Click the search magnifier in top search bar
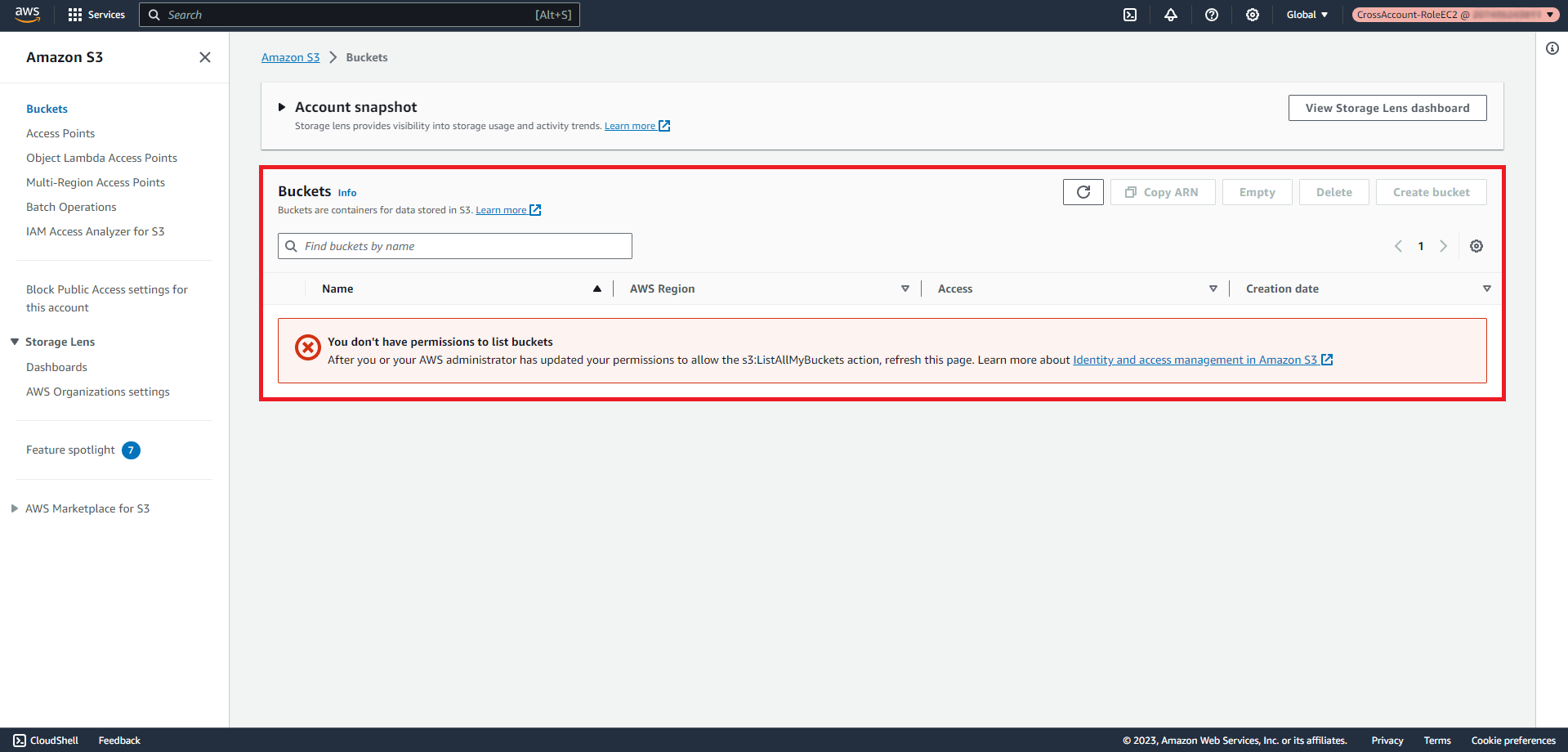1568x752 pixels. pyautogui.click(x=154, y=15)
